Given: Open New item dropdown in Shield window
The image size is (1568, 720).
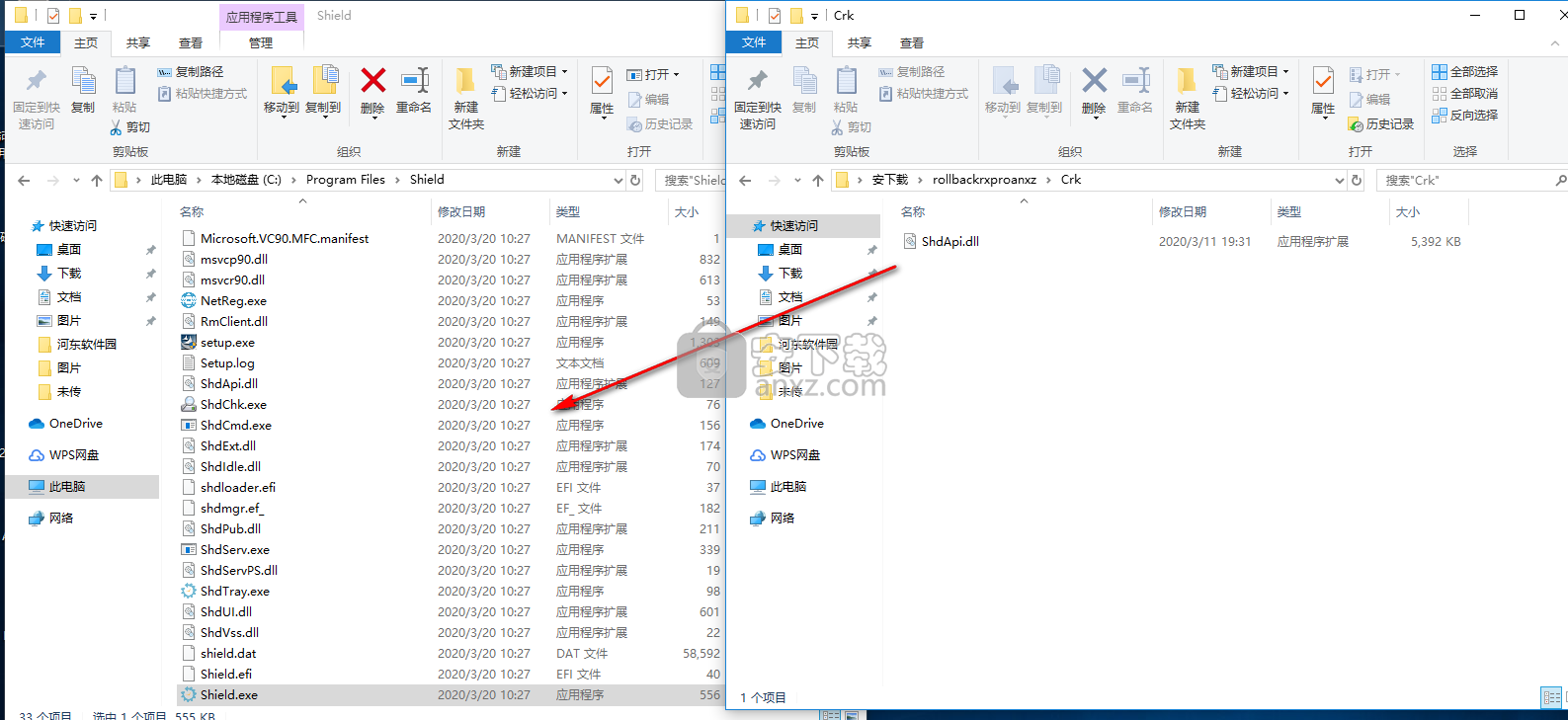Looking at the screenshot, I should pos(531,72).
